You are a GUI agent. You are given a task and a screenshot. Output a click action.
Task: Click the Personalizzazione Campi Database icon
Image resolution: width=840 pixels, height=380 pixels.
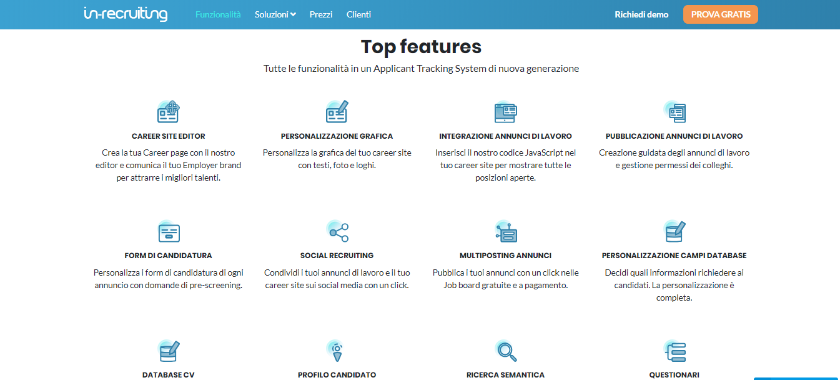[674, 231]
